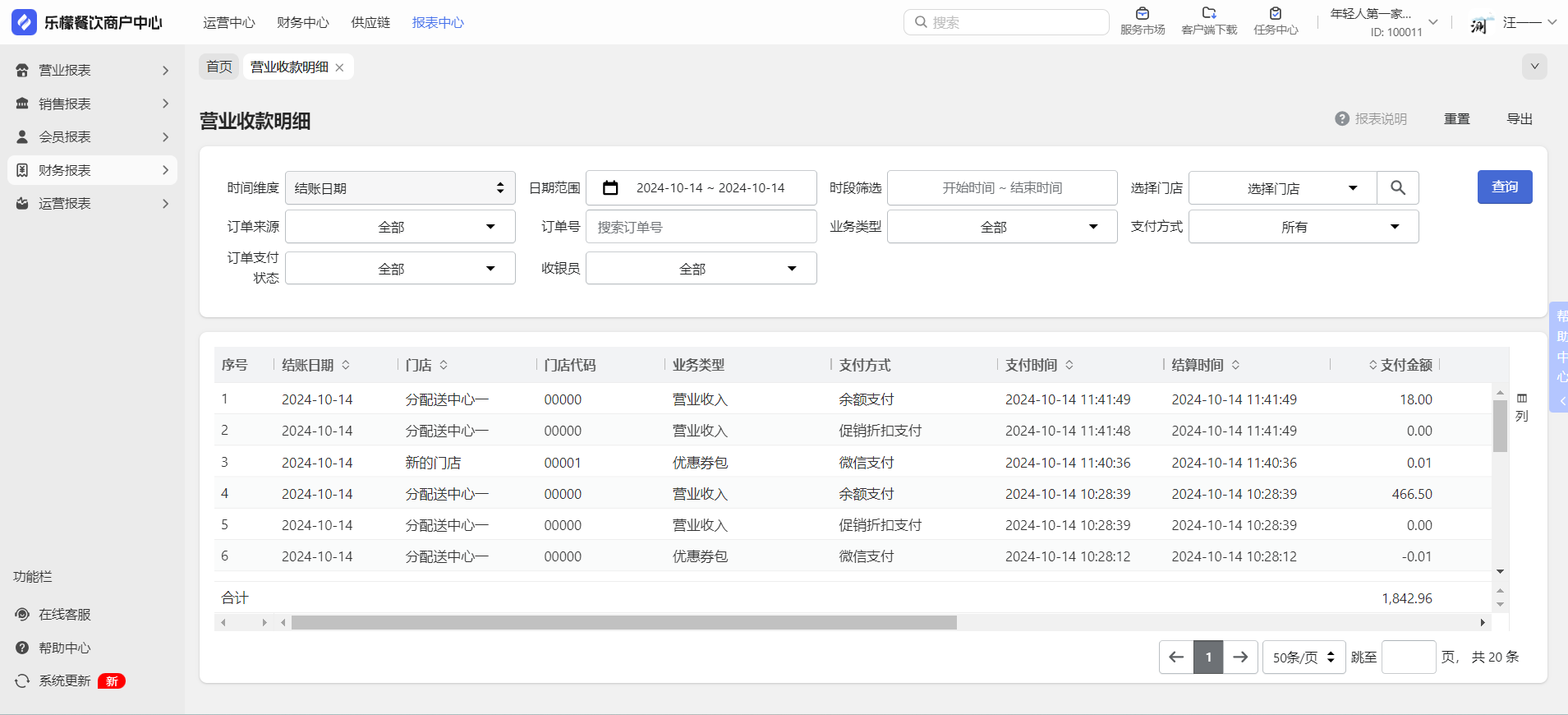Open the date range calendar icon
The width and height of the screenshot is (1568, 715).
coord(610,188)
